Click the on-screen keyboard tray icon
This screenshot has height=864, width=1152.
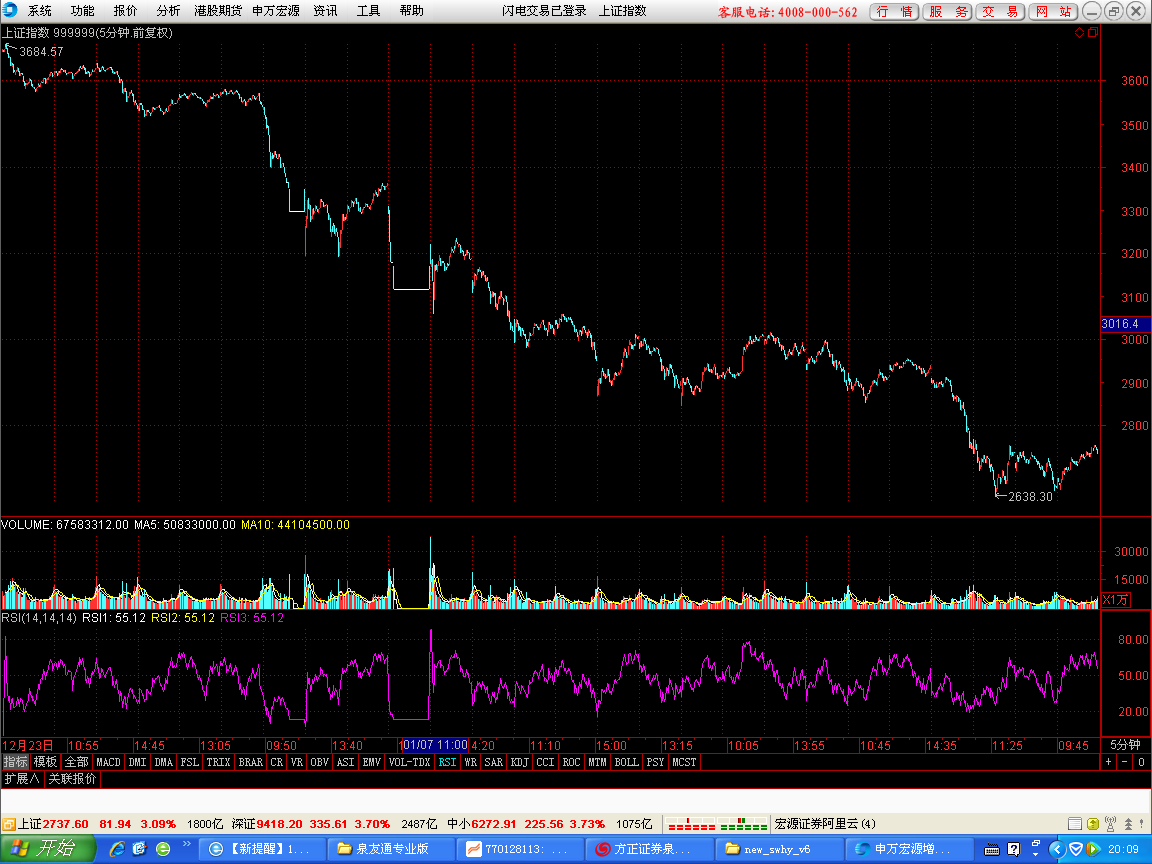click(x=992, y=850)
